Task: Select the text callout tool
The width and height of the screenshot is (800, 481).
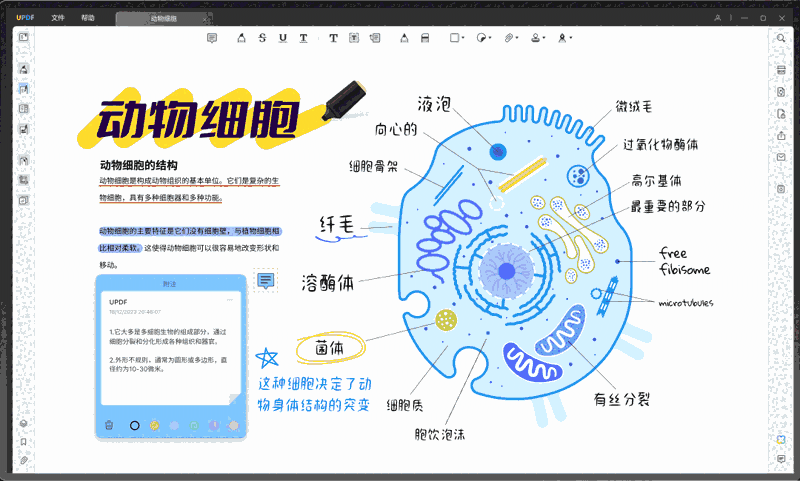Action: click(x=375, y=38)
